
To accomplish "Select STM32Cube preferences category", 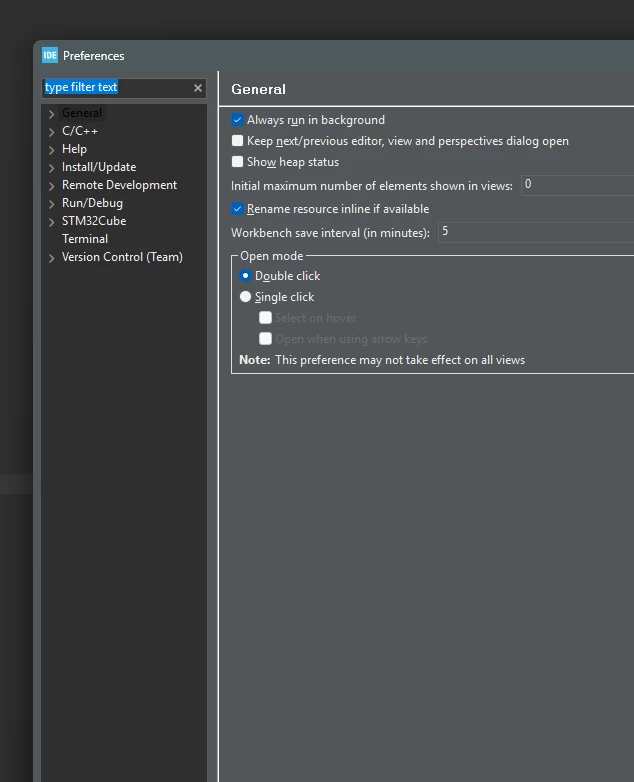I will coord(94,221).
